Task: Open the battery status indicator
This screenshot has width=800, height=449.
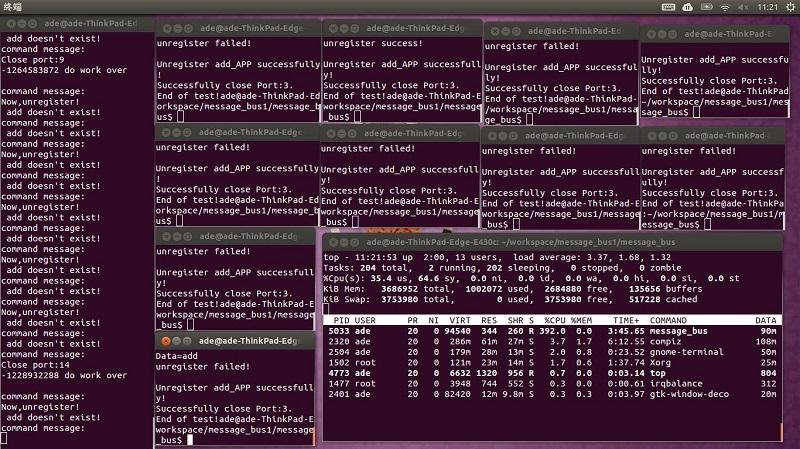Action: point(706,7)
